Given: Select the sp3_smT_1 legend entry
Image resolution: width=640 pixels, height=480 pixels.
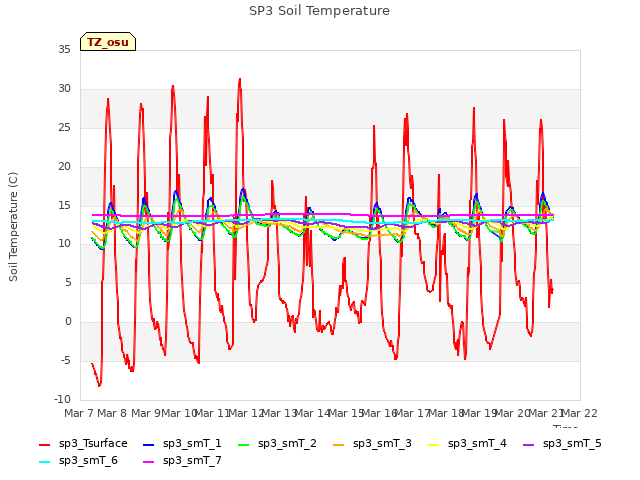Looking at the screenshot, I should click(x=182, y=443).
